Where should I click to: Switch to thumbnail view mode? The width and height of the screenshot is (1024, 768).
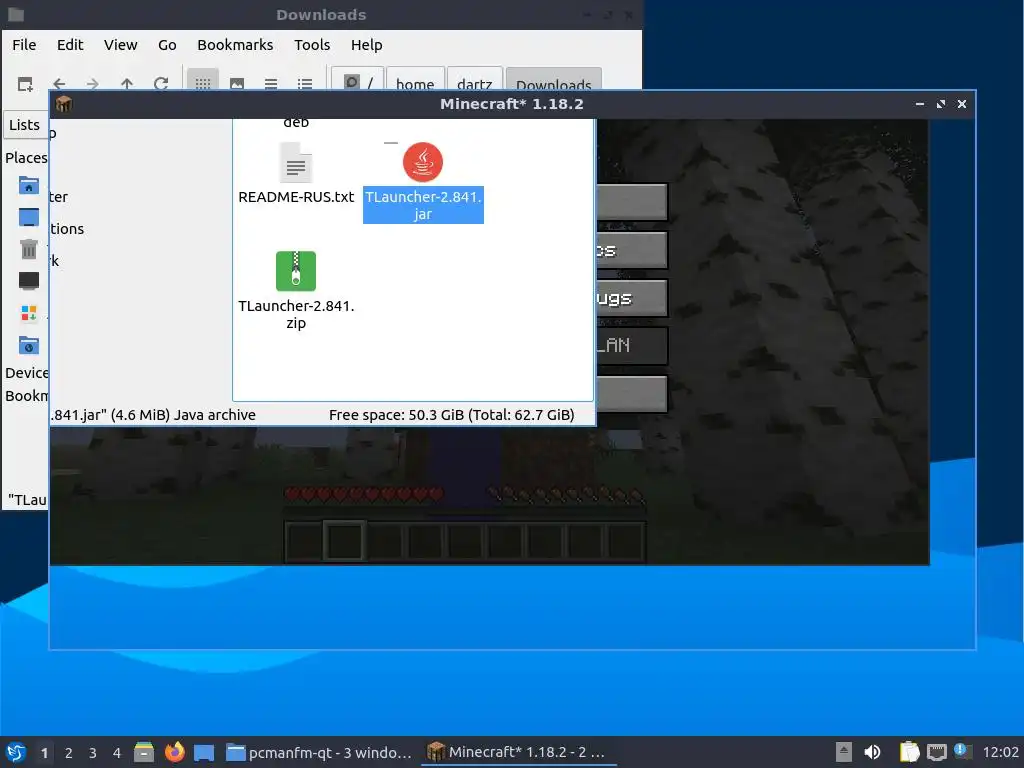point(237,84)
